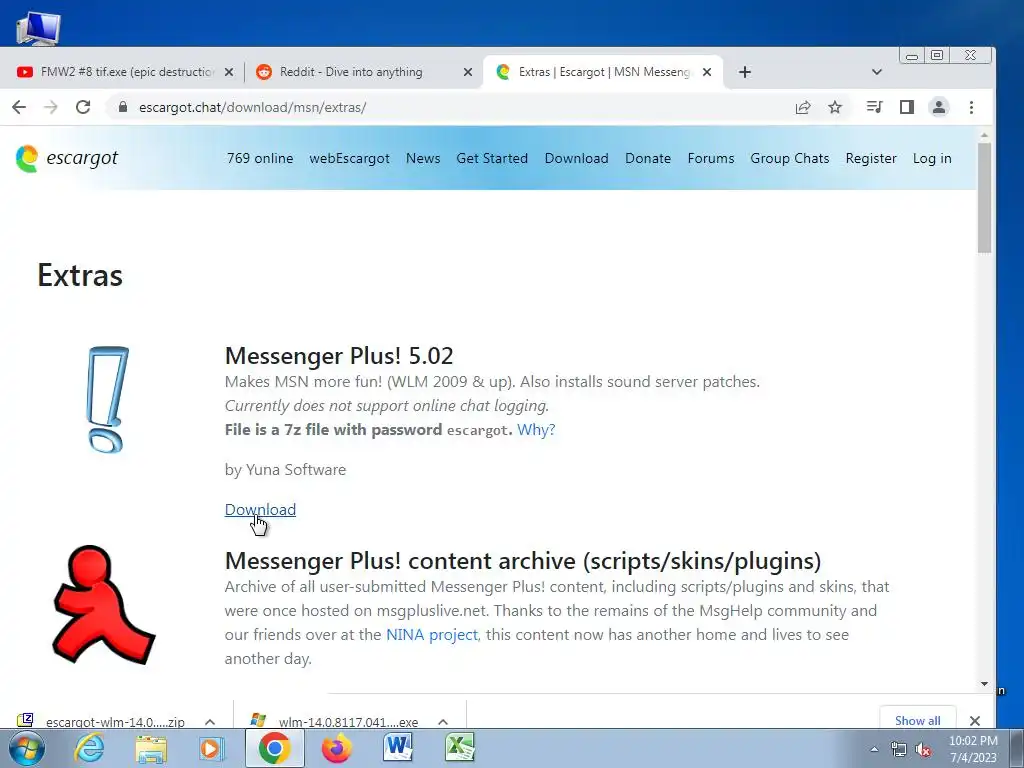Viewport: 1024px width, 768px height.
Task: Click the Messenger Plus exclamation mark image
Action: (x=106, y=400)
